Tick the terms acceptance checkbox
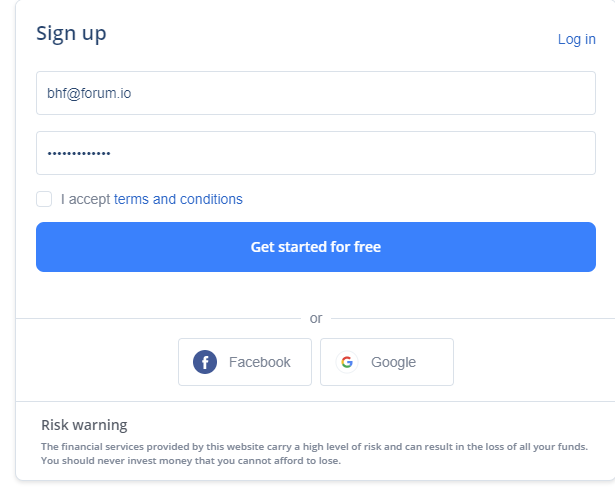615x492 pixels. 44,199
